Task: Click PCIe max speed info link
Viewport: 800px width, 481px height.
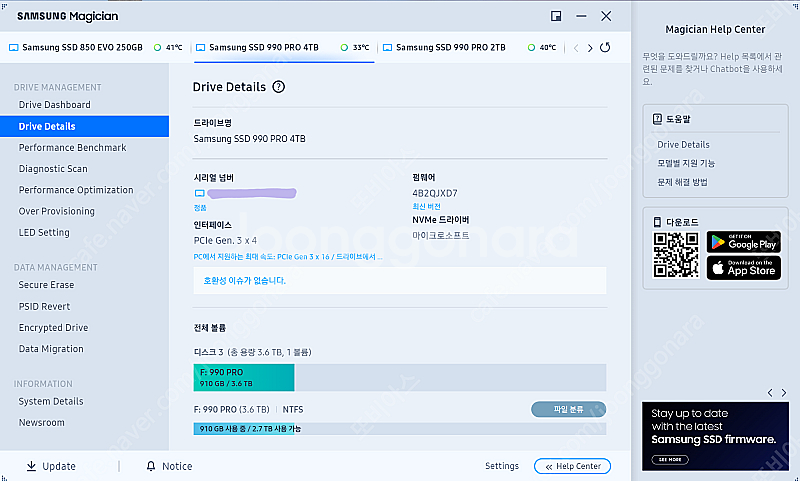Action: point(288,257)
